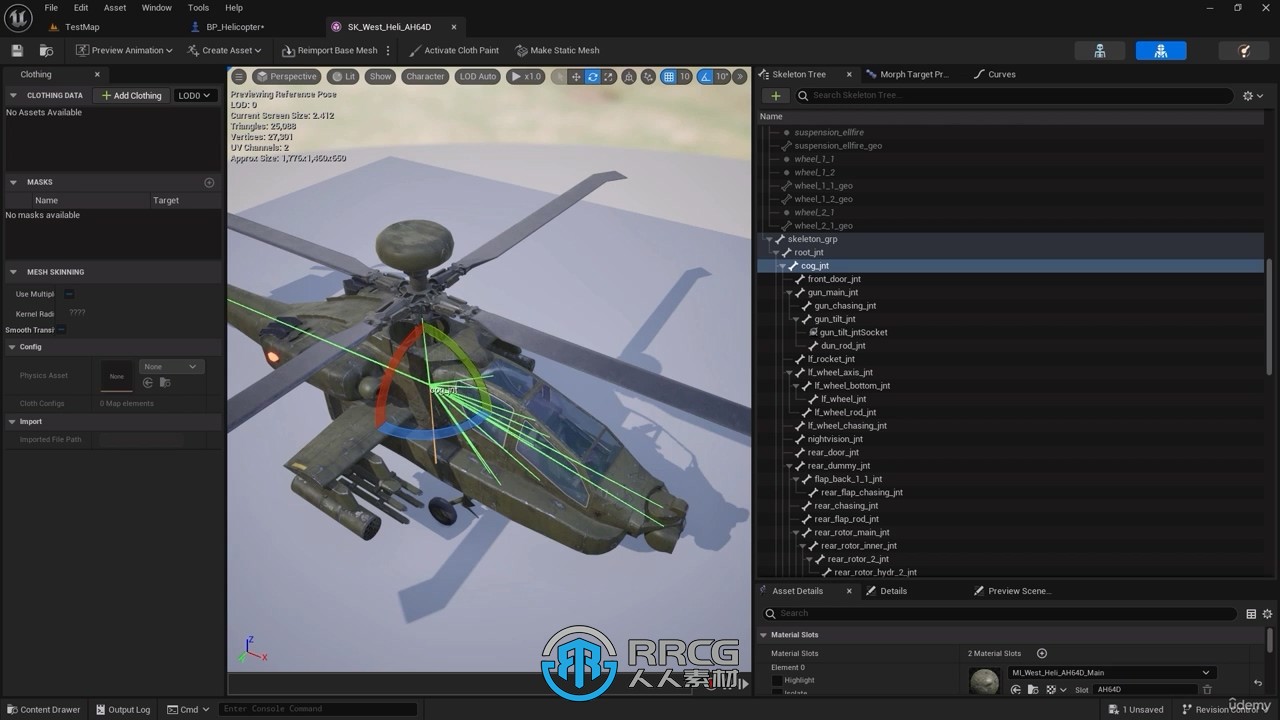
Task: Switch to BP_Helicopter tab
Action: click(x=235, y=27)
